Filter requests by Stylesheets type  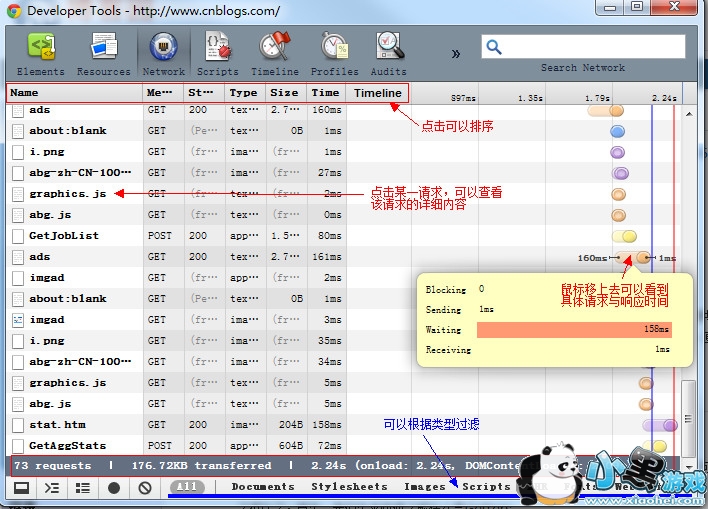tap(349, 487)
